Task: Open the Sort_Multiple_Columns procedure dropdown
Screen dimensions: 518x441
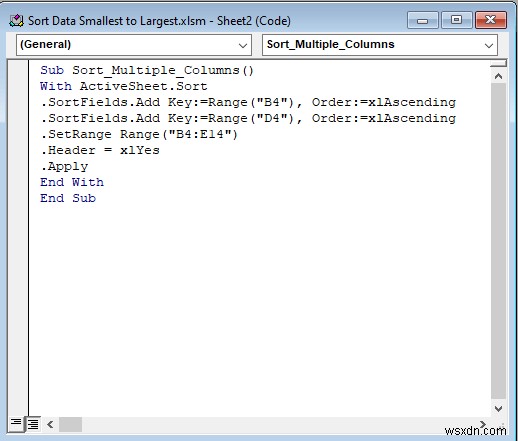Action: click(x=380, y=45)
